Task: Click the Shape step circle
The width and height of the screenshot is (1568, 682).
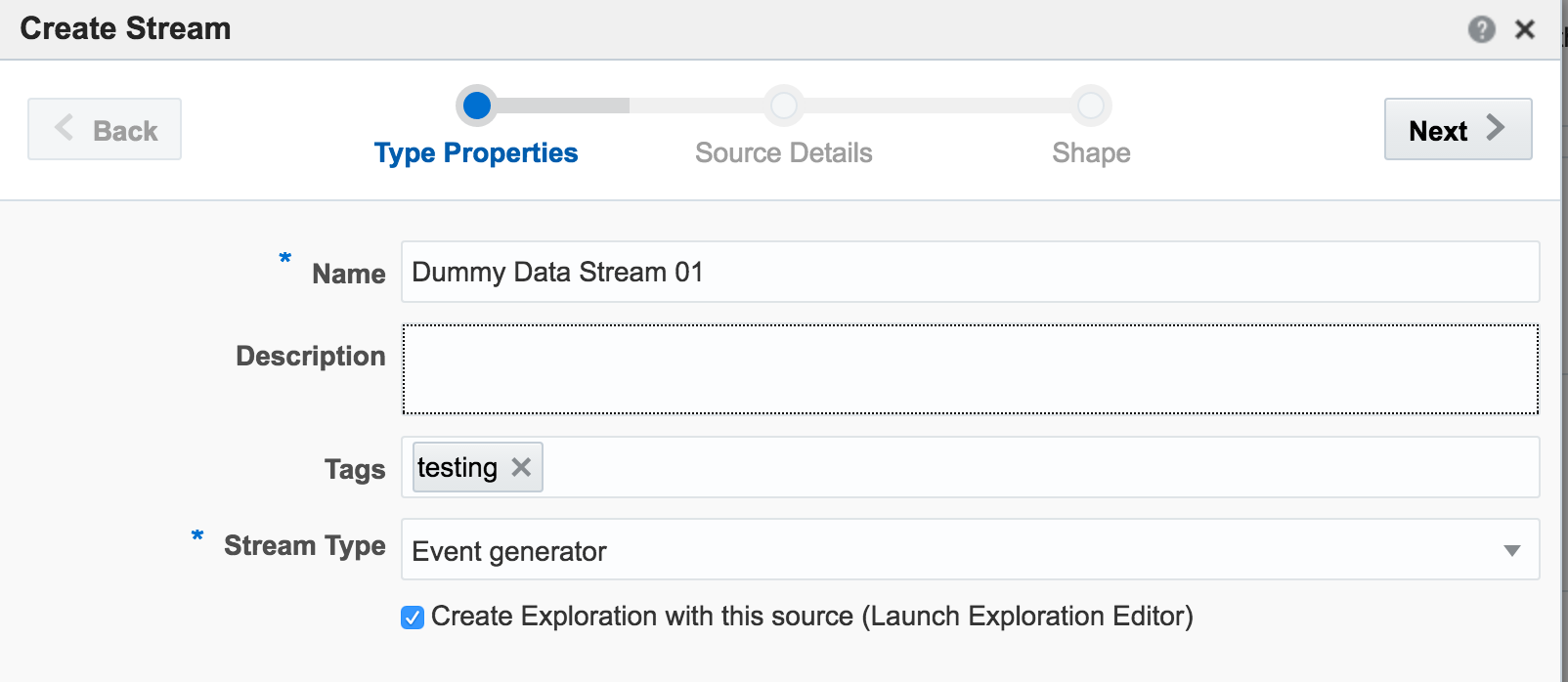Action: (1090, 106)
